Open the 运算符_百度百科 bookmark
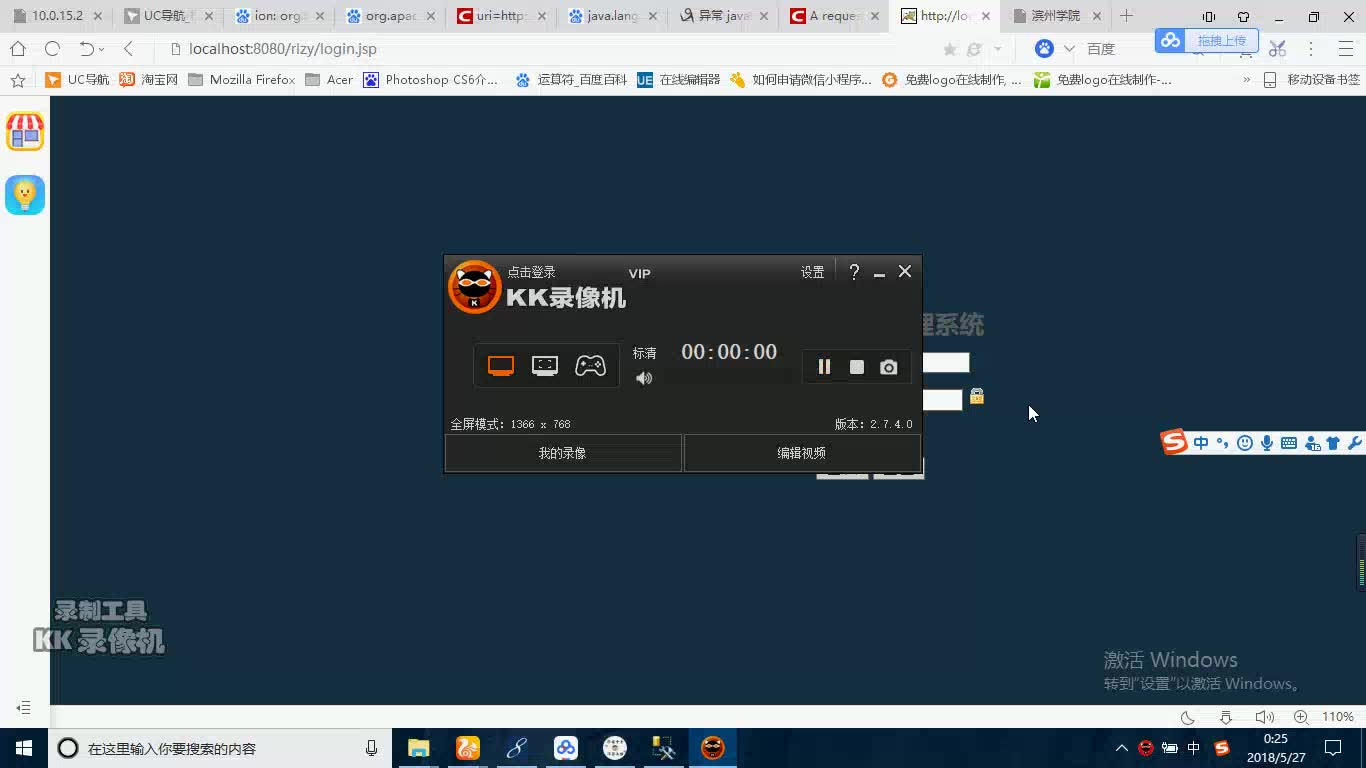The image size is (1366, 768). 571,80
